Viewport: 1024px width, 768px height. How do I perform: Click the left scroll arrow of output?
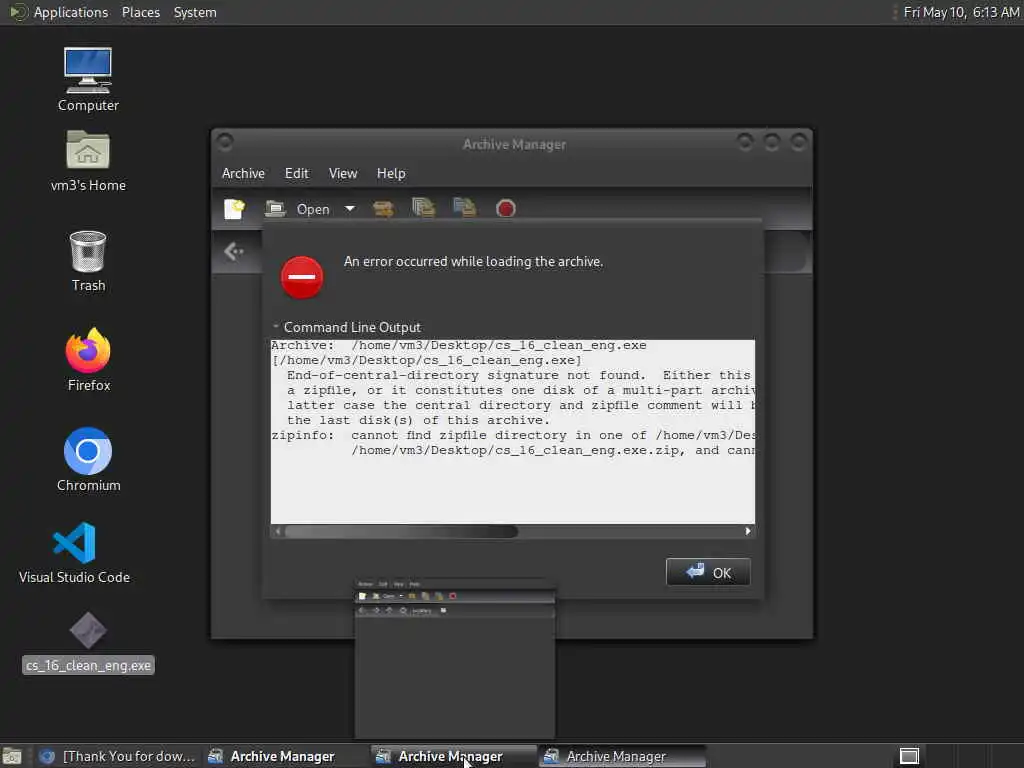(x=278, y=532)
